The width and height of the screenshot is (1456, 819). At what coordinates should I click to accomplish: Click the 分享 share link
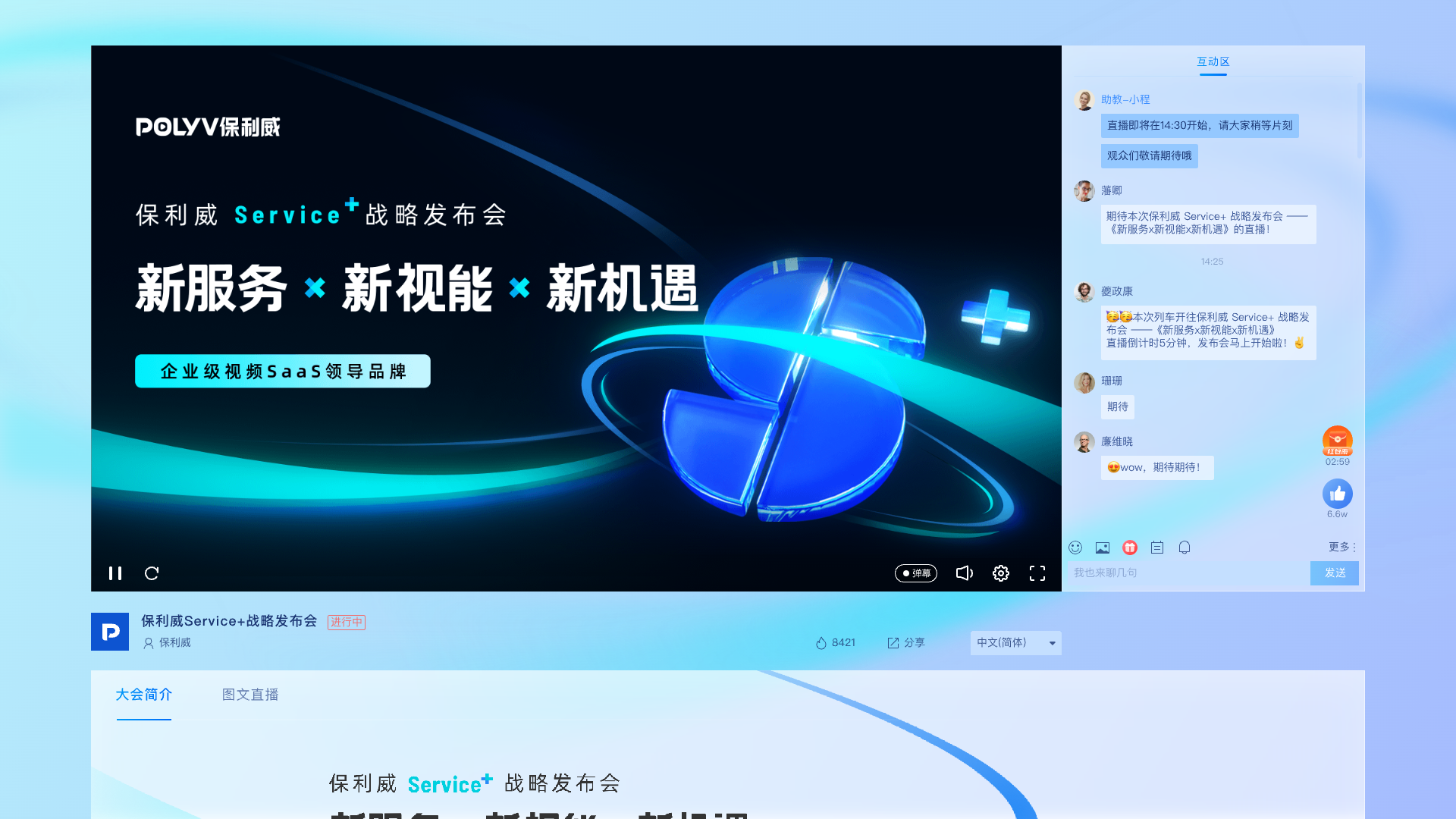point(906,642)
